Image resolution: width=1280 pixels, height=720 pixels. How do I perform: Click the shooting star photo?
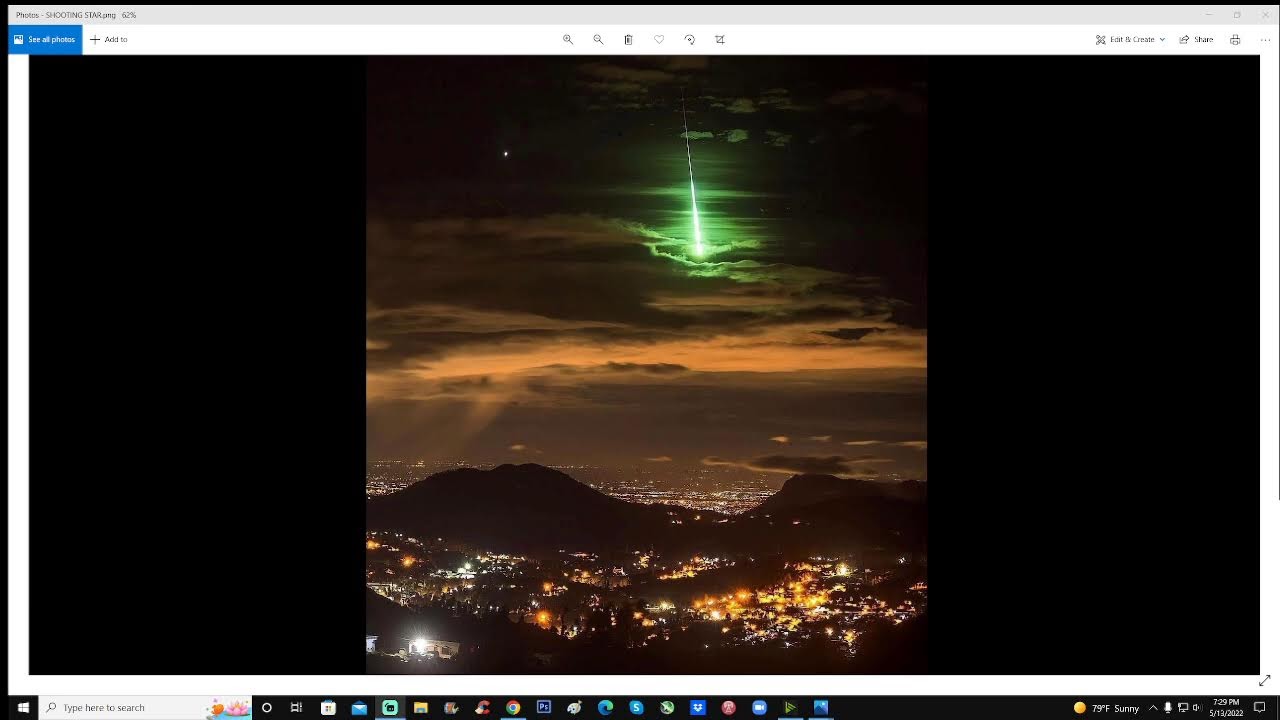tap(646, 365)
